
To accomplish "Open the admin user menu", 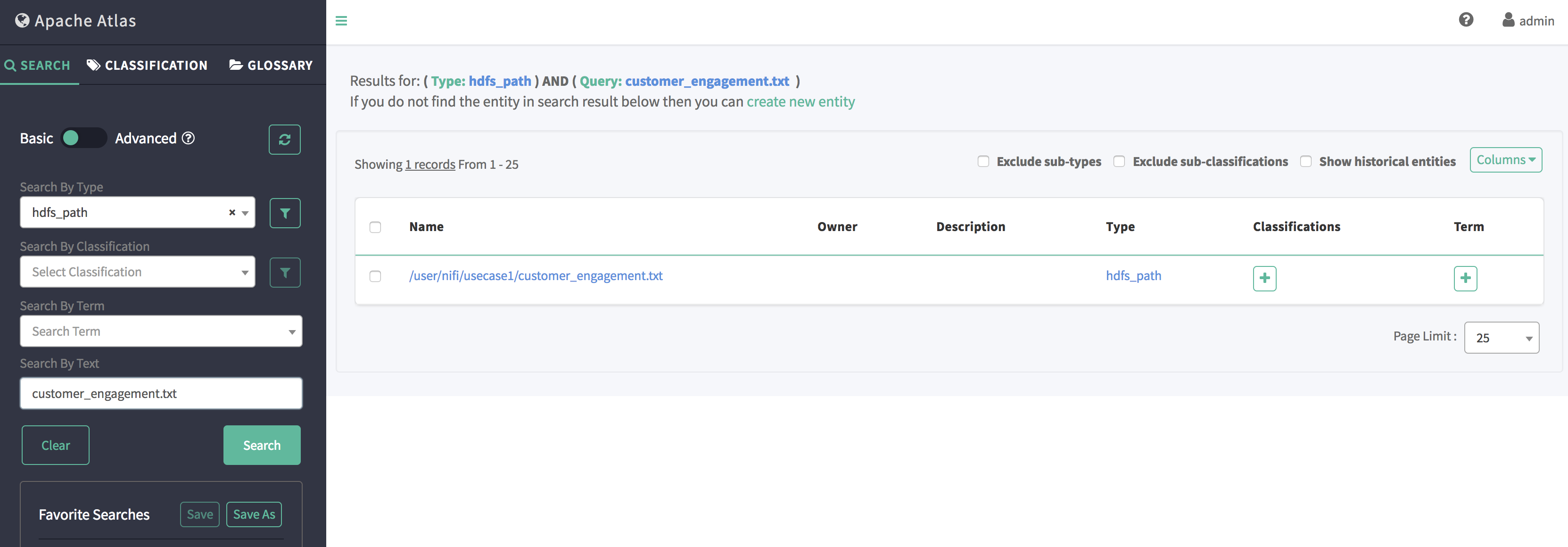I will click(x=1528, y=20).
